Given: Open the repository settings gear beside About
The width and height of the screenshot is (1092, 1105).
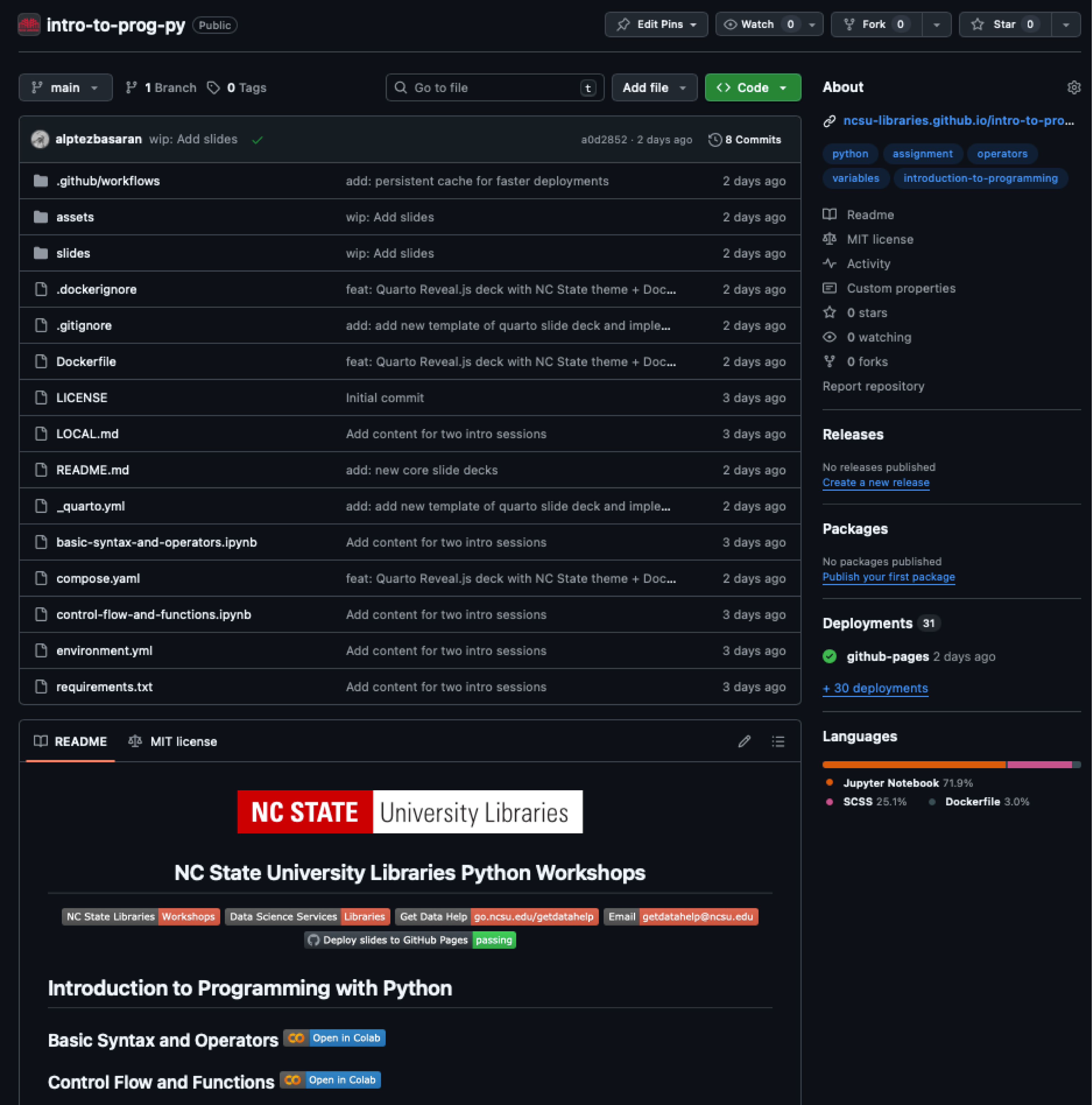Looking at the screenshot, I should tap(1074, 87).
